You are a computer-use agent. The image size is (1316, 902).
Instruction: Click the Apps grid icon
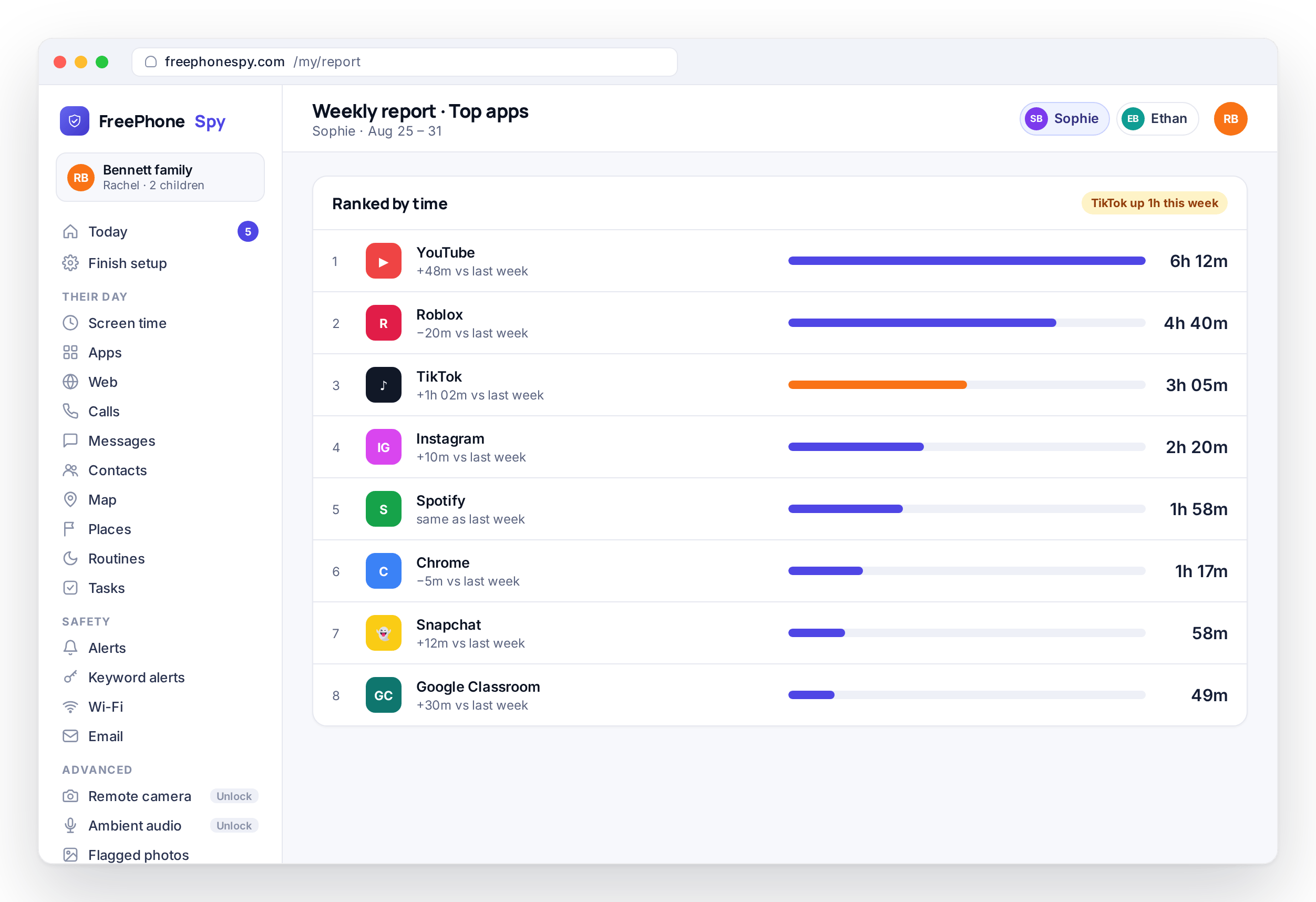(x=70, y=353)
